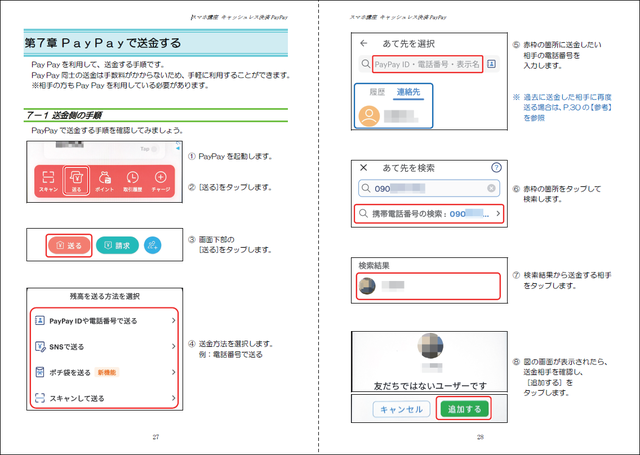Image resolution: width=640 pixels, height=455 pixels.
Task: Close あて先を検索 with the X icon
Action: [x=364, y=167]
